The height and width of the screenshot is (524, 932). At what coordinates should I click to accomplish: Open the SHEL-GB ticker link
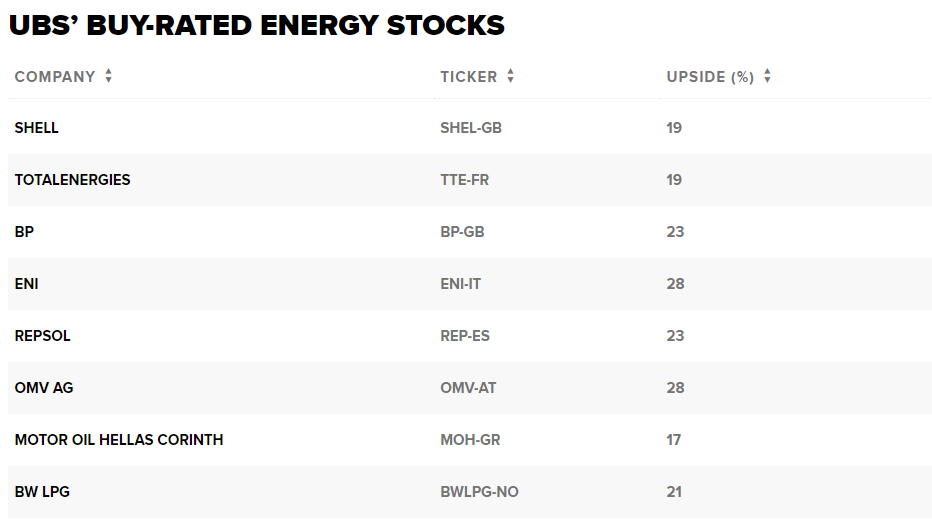471,128
